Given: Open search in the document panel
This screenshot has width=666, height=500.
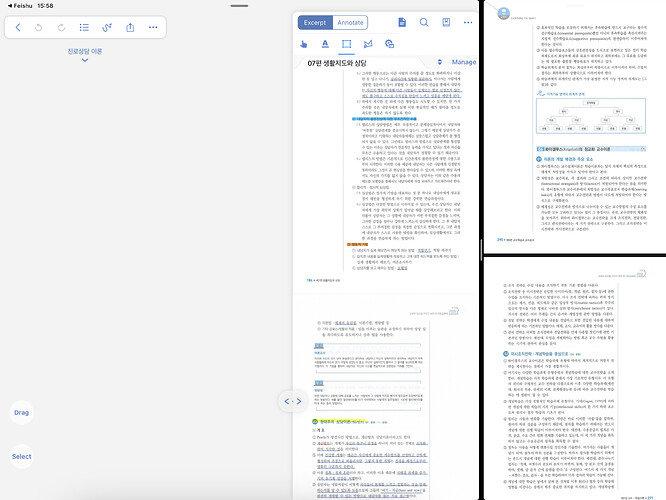Looking at the screenshot, I should coord(424,23).
